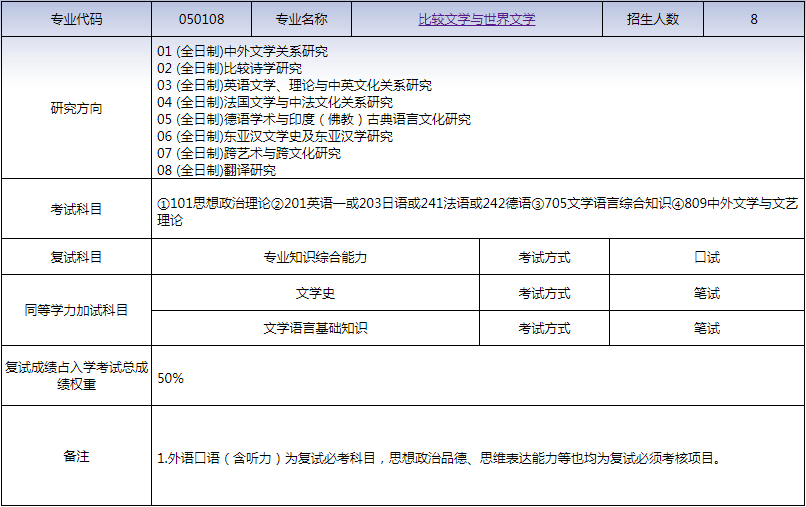Select the 招生人数 label cell
Screen dimensions: 806x507
pos(653,19)
